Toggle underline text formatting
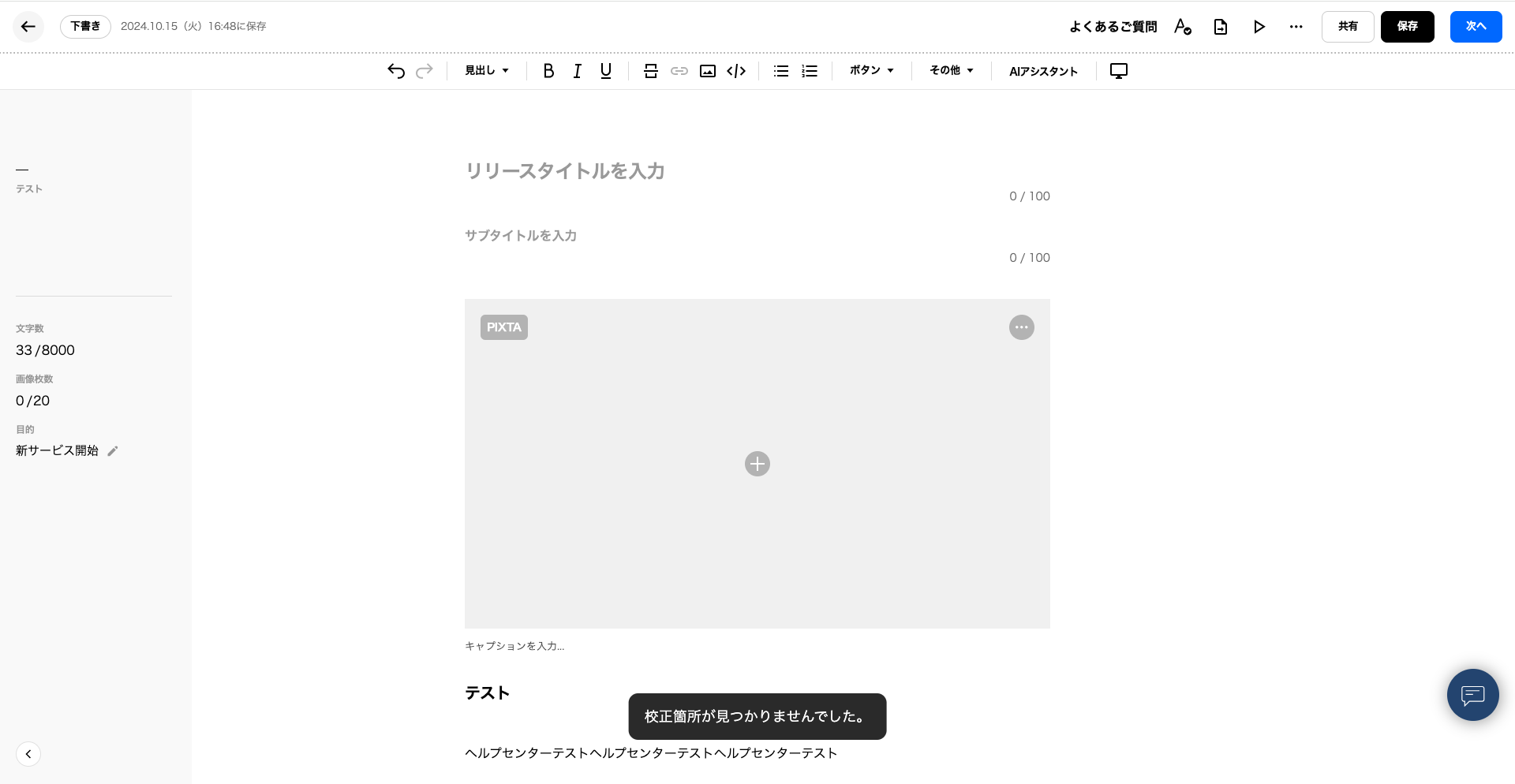 [x=605, y=71]
